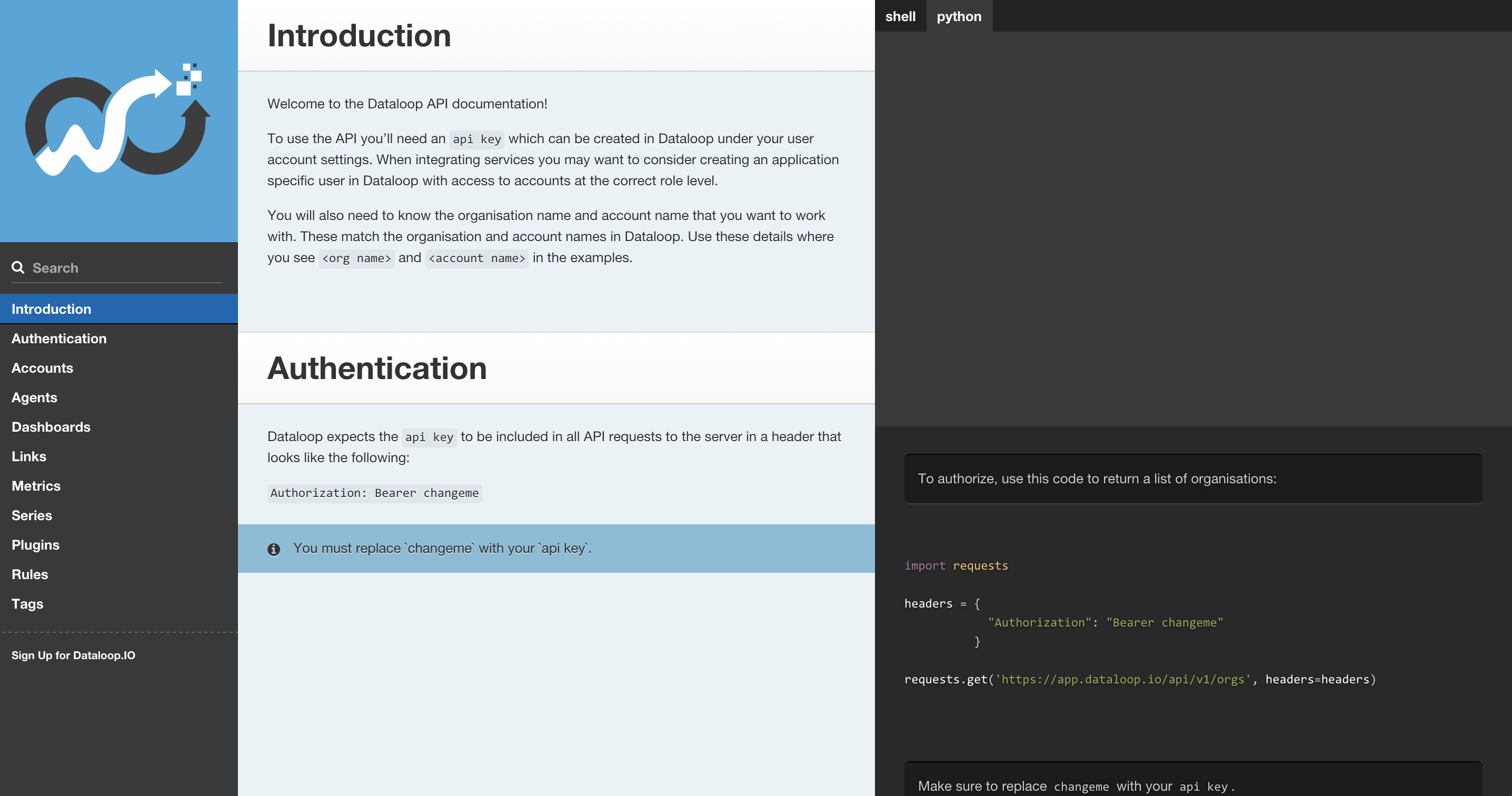Expand the Series sidebar section
Screen dimensions: 1512x796
click(31, 514)
